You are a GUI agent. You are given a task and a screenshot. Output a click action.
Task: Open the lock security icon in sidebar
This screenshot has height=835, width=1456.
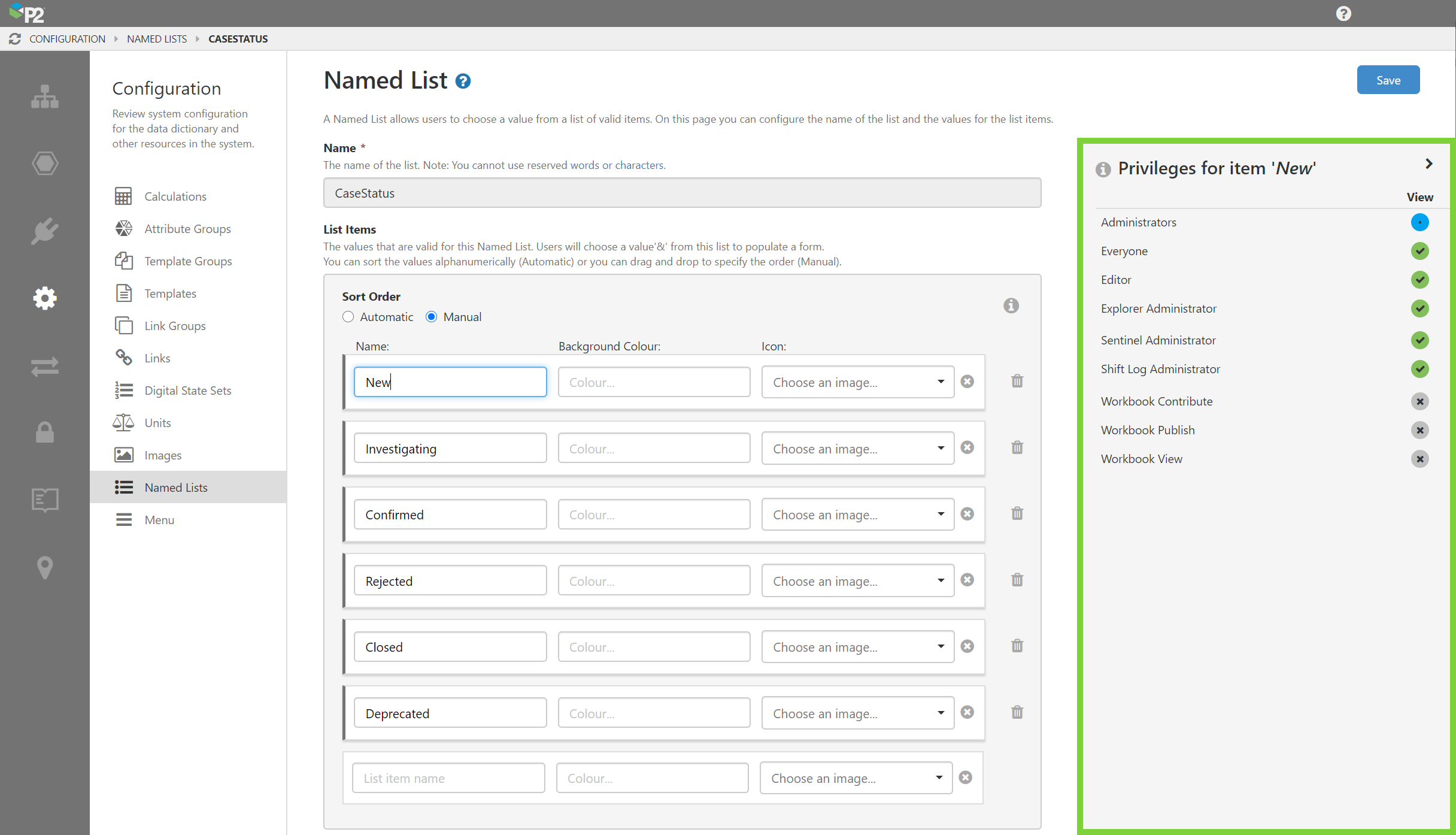click(x=45, y=432)
